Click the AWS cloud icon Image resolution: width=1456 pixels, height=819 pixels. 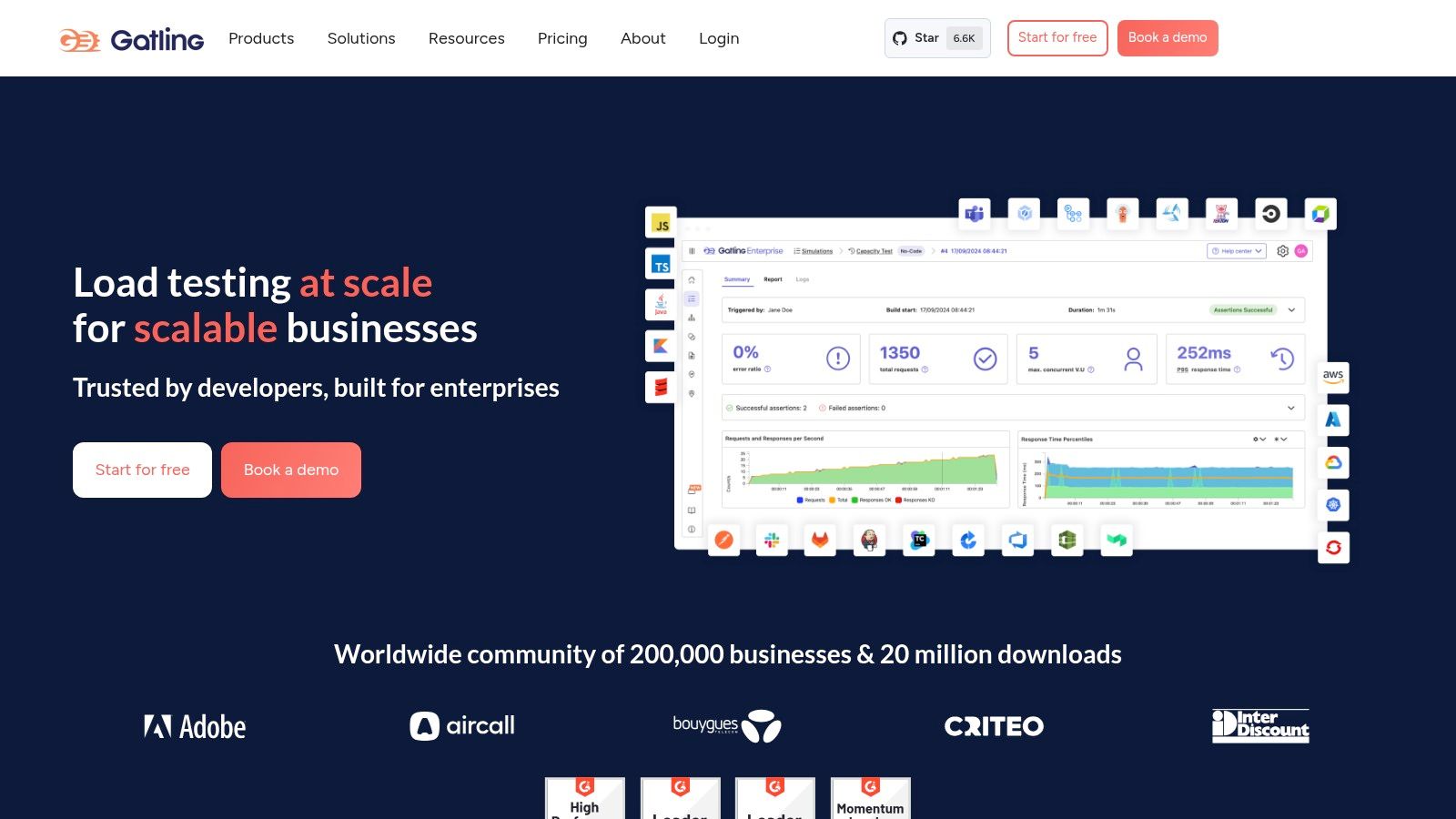(1333, 377)
